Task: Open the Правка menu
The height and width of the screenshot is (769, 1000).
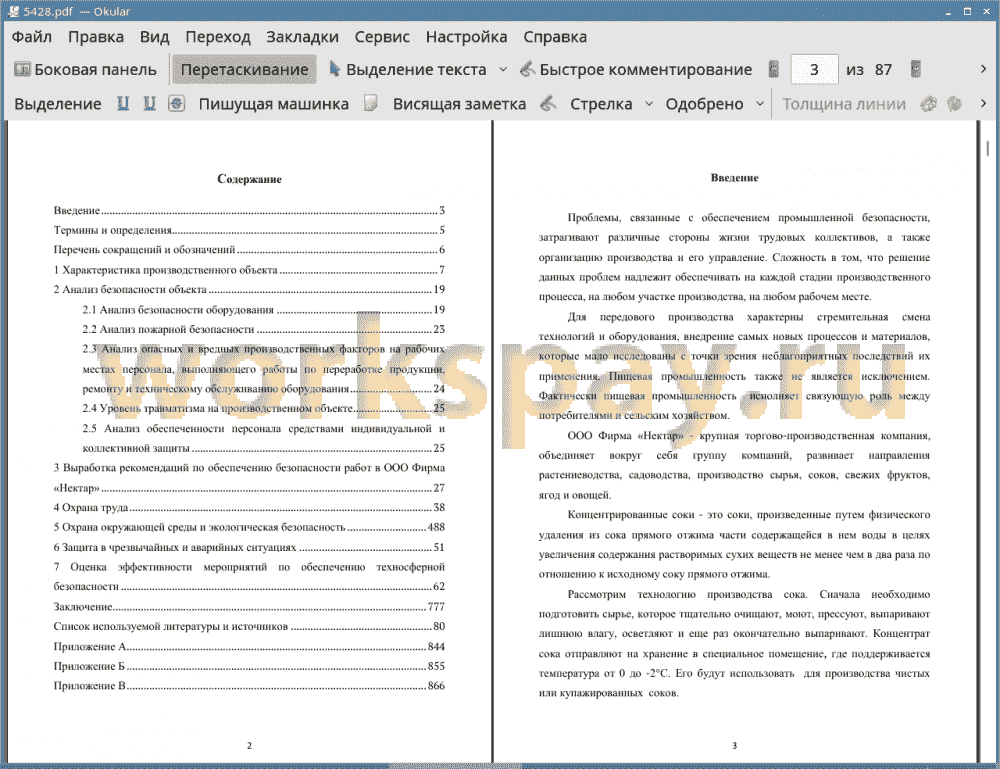Action: (x=96, y=37)
